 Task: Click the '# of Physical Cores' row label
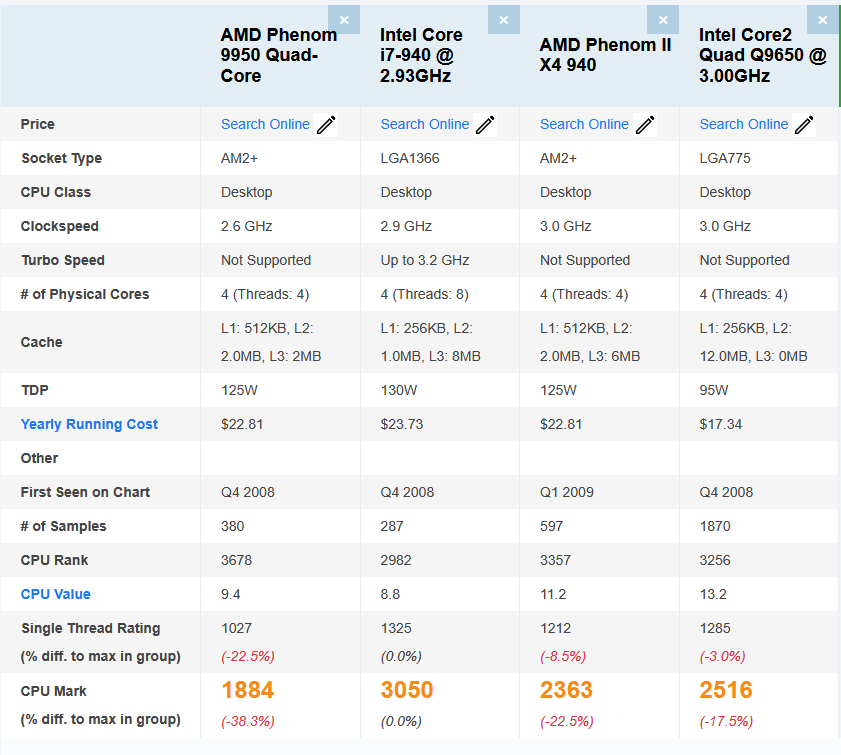[x=85, y=294]
